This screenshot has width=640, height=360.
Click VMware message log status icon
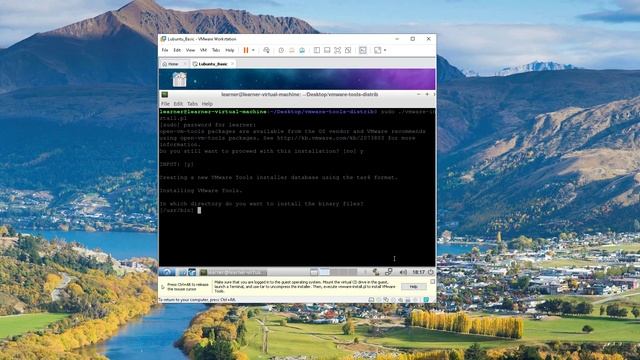(x=426, y=300)
